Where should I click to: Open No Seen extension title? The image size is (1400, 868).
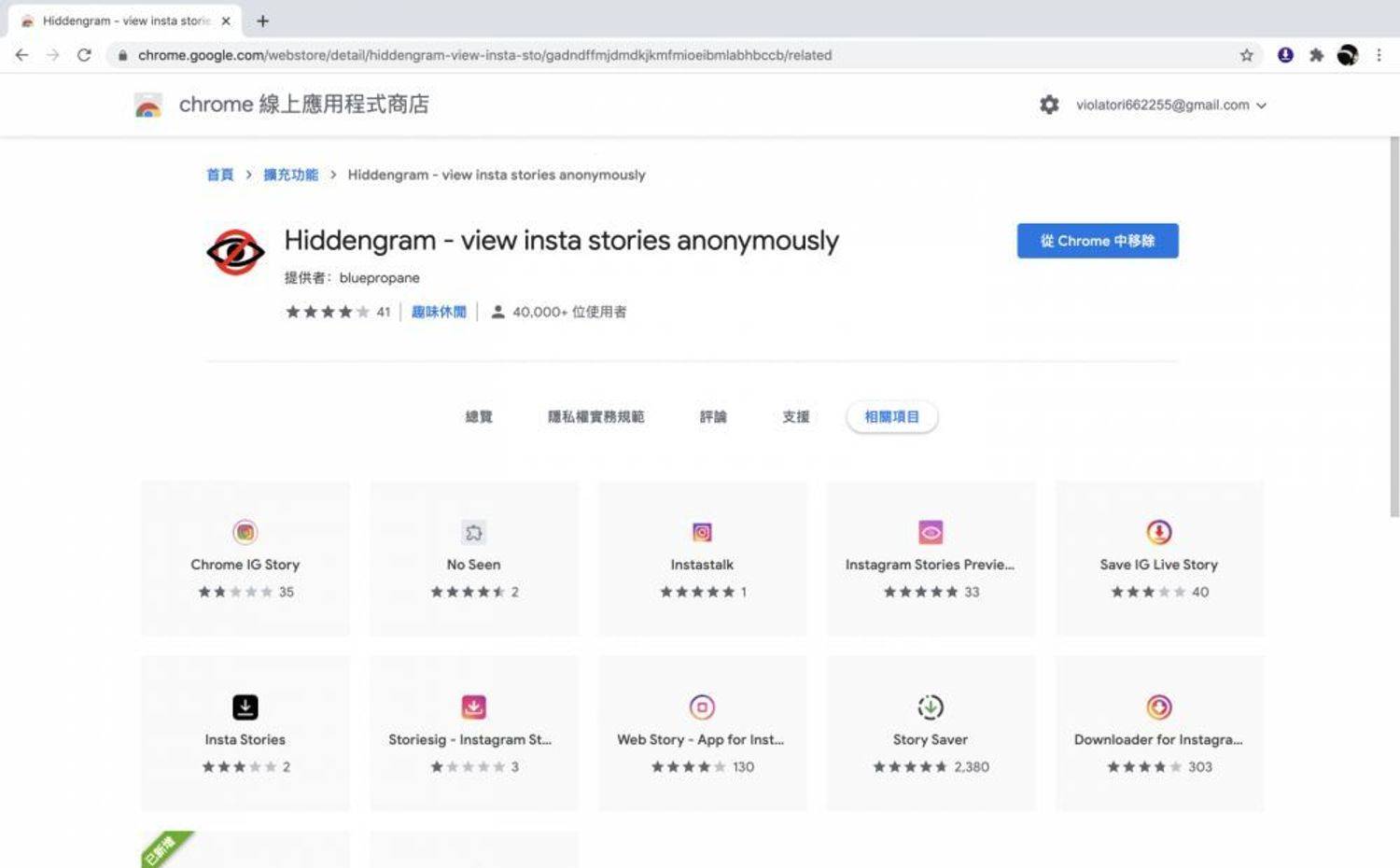click(473, 565)
